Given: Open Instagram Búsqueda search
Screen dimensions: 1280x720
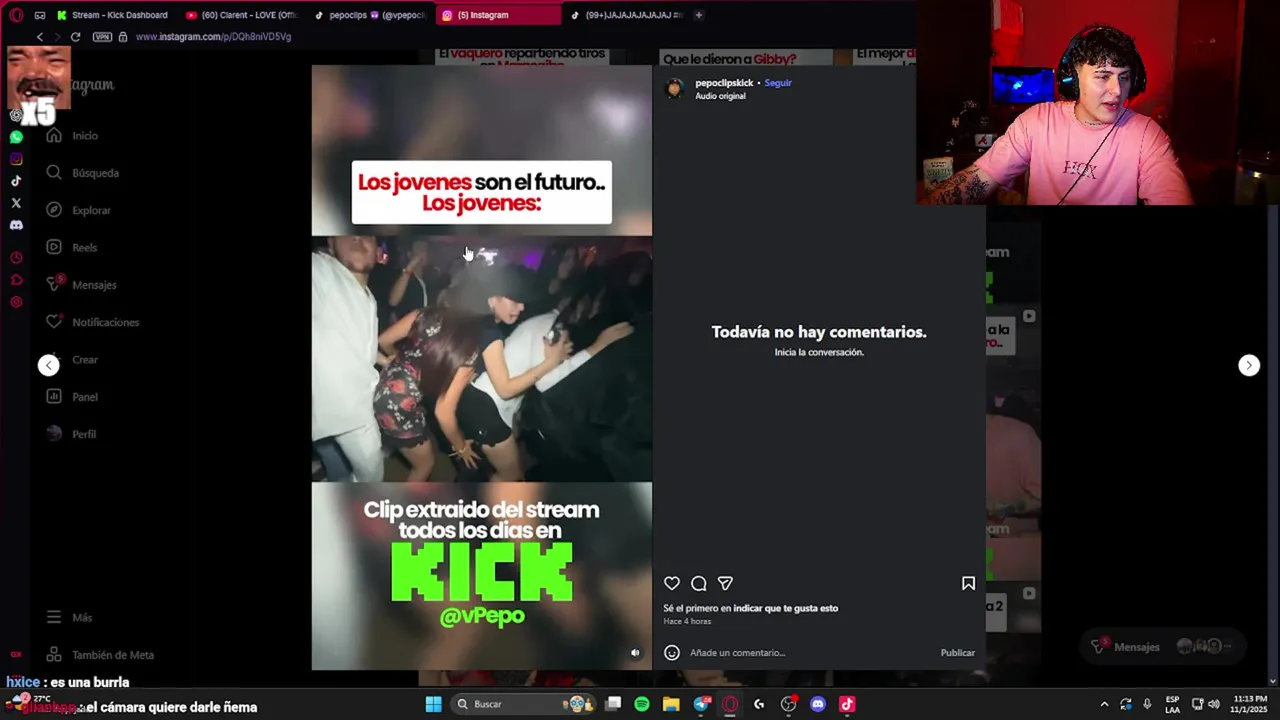Looking at the screenshot, I should point(82,173).
